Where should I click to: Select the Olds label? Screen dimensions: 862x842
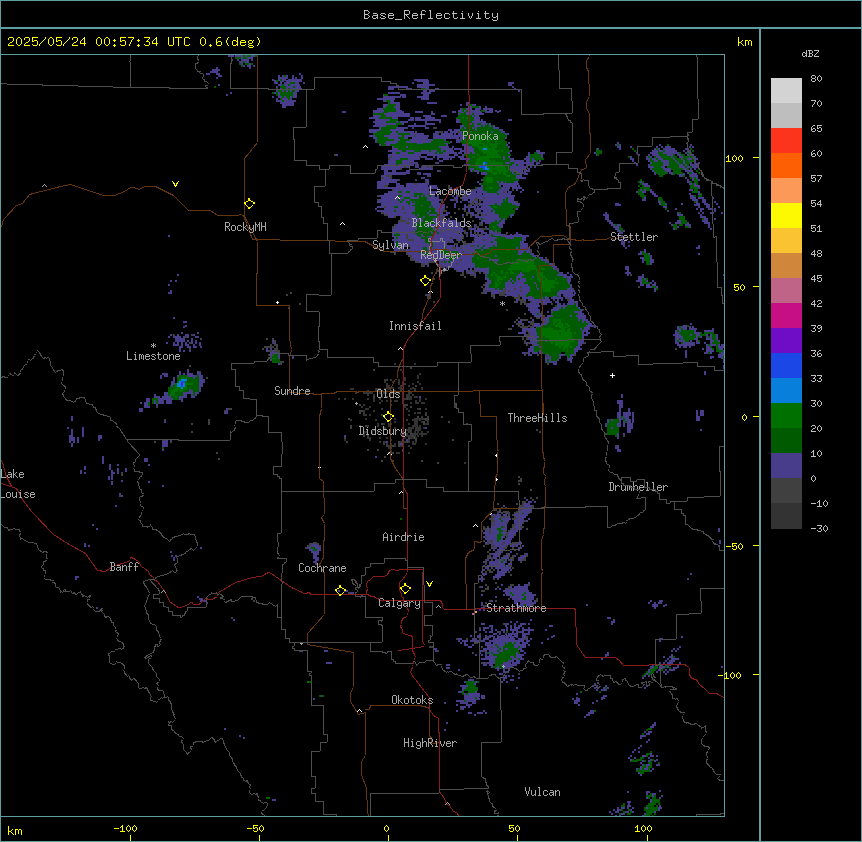388,394
